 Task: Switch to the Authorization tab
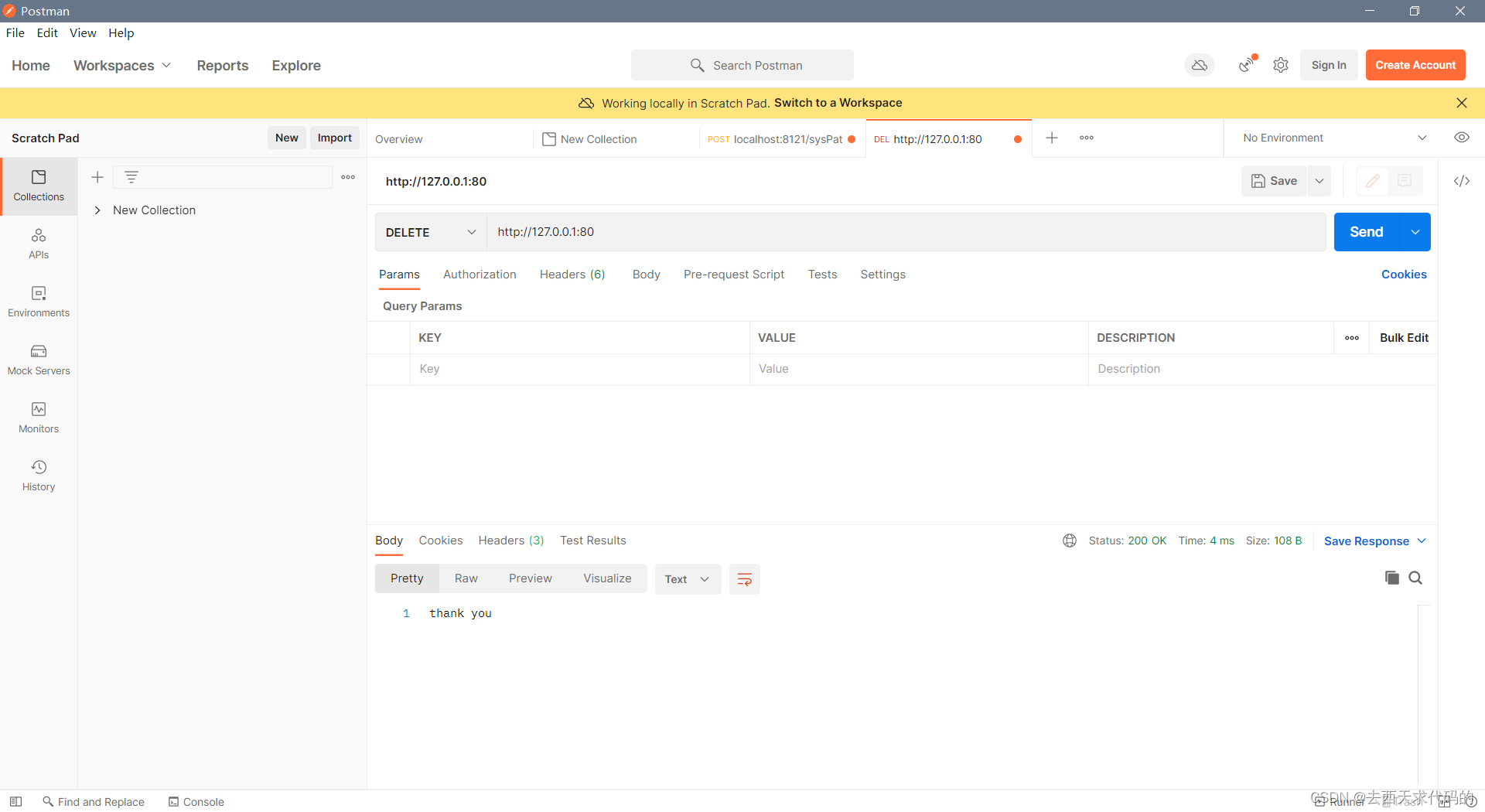pos(480,275)
